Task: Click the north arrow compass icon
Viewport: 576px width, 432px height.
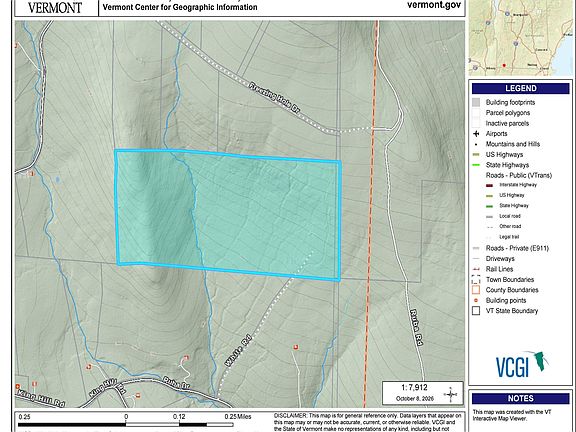Action: click(450, 395)
